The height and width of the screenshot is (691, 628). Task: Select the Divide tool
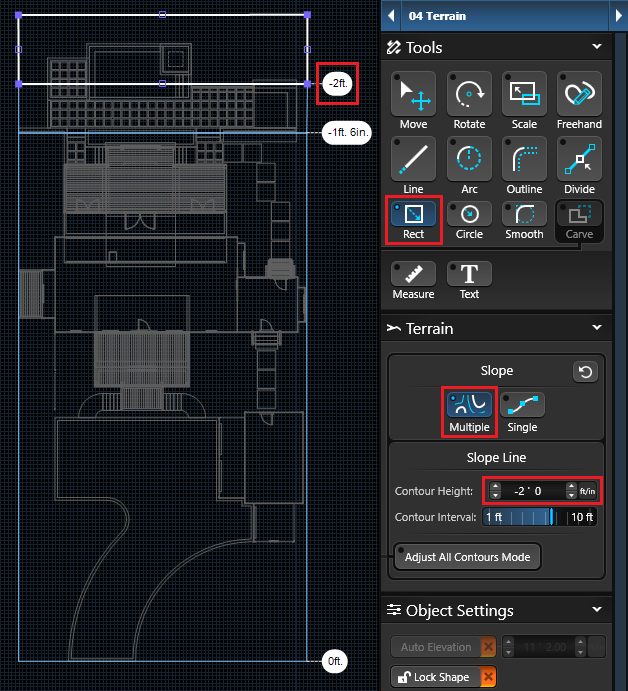[579, 165]
